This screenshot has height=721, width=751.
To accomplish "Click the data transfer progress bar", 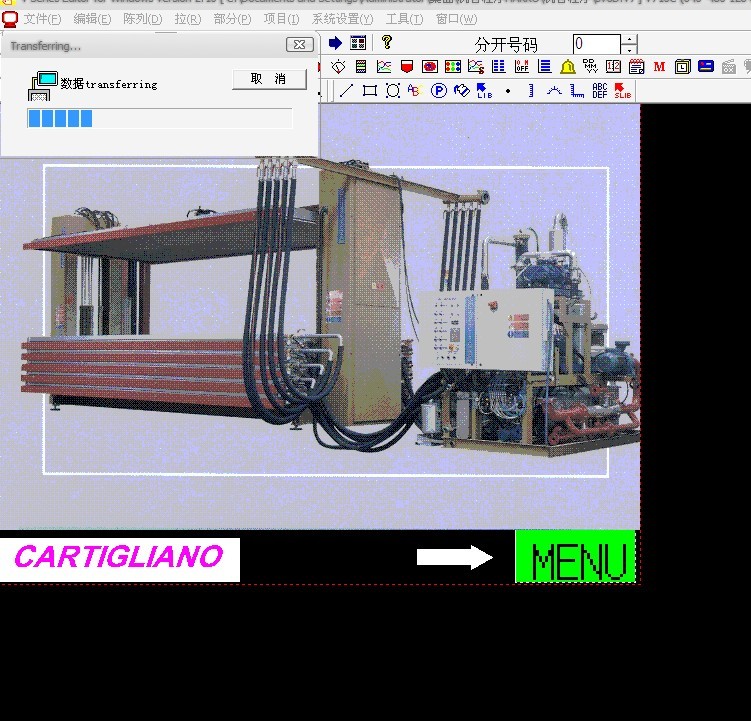I will 160,118.
